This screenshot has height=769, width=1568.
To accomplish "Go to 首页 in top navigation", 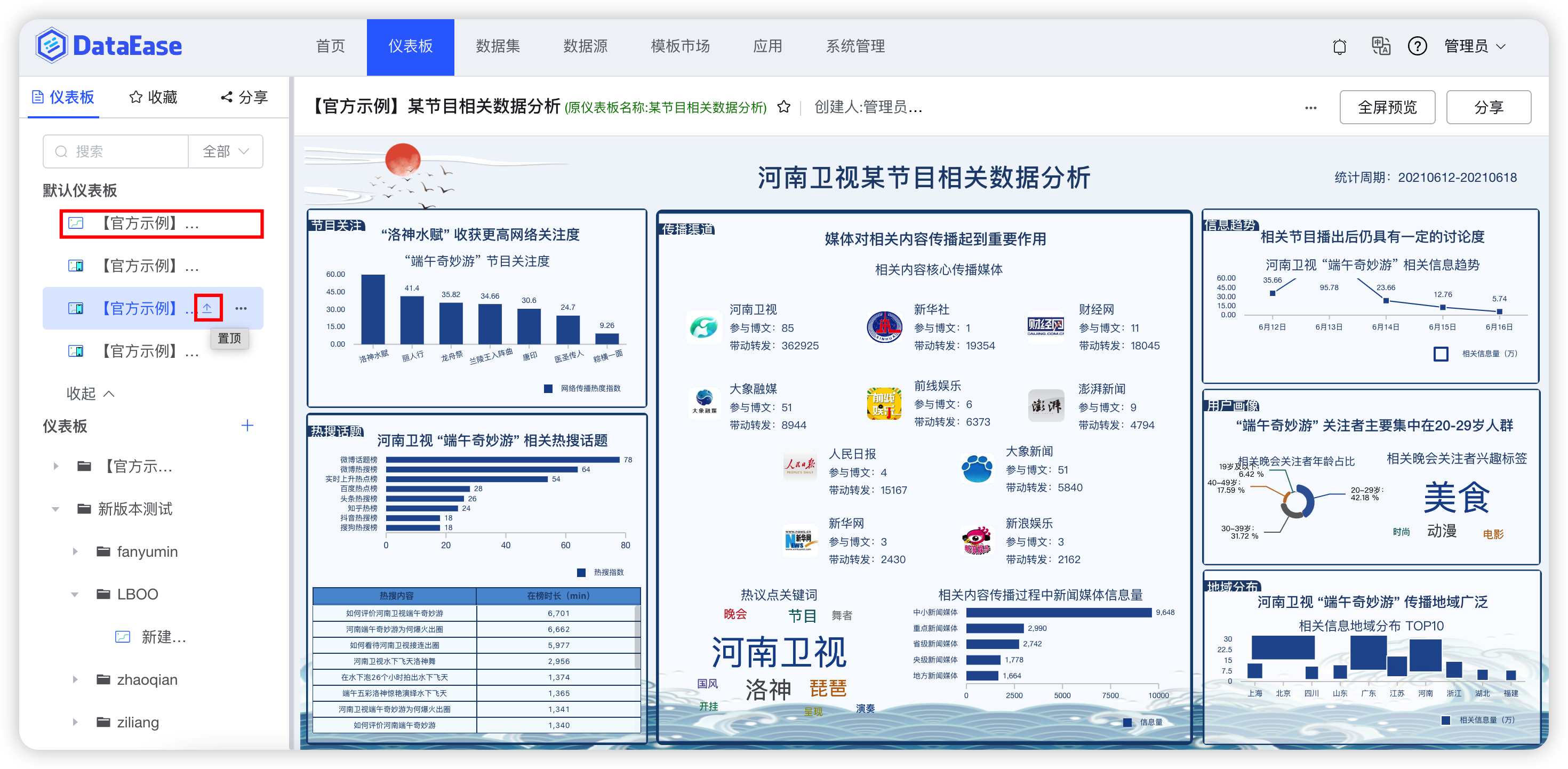I will click(331, 46).
